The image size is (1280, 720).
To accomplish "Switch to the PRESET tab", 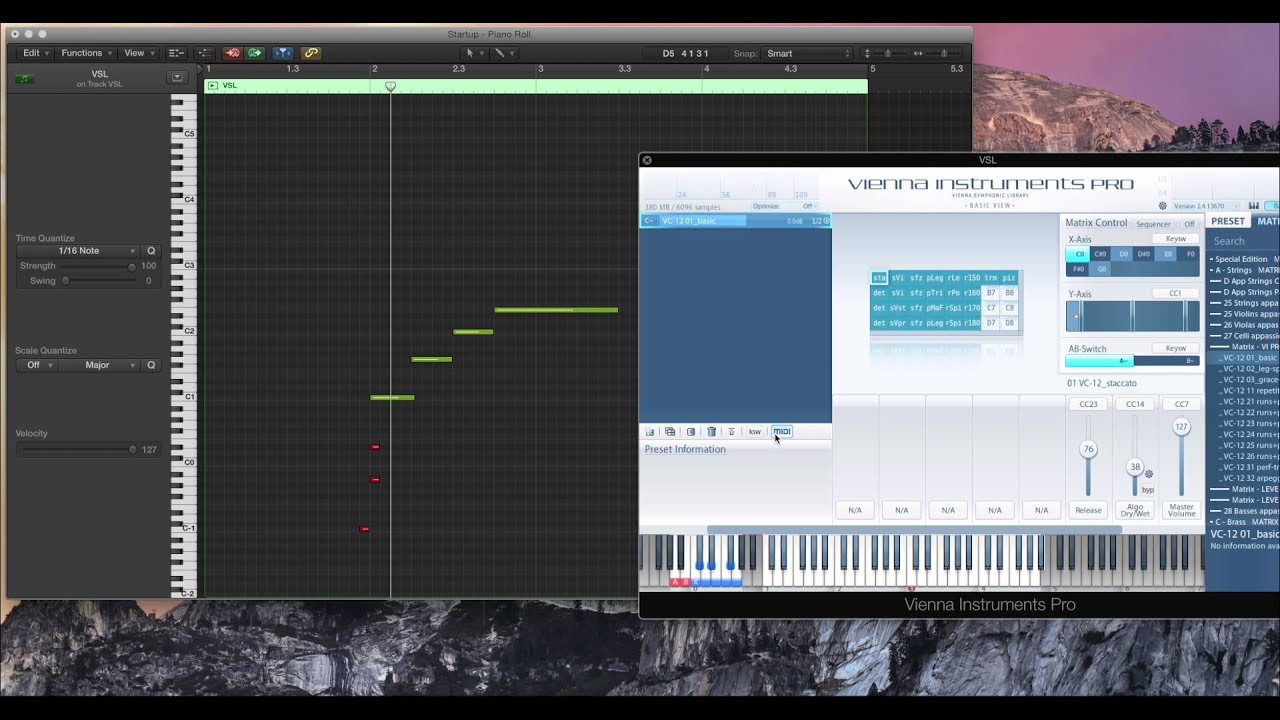I will 1228,221.
